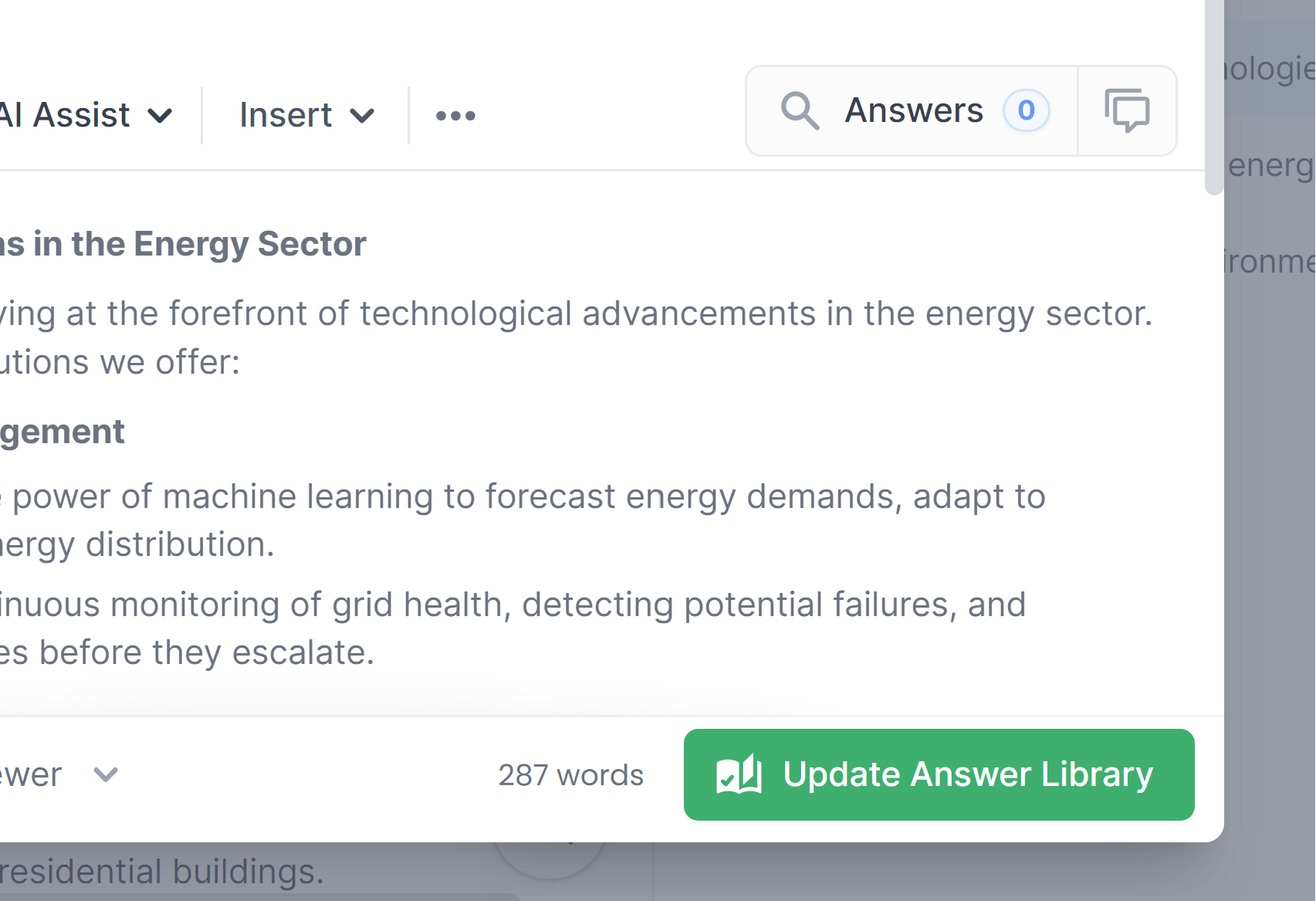Click the dimmed 'residential buildings' text behind dialog

click(162, 872)
